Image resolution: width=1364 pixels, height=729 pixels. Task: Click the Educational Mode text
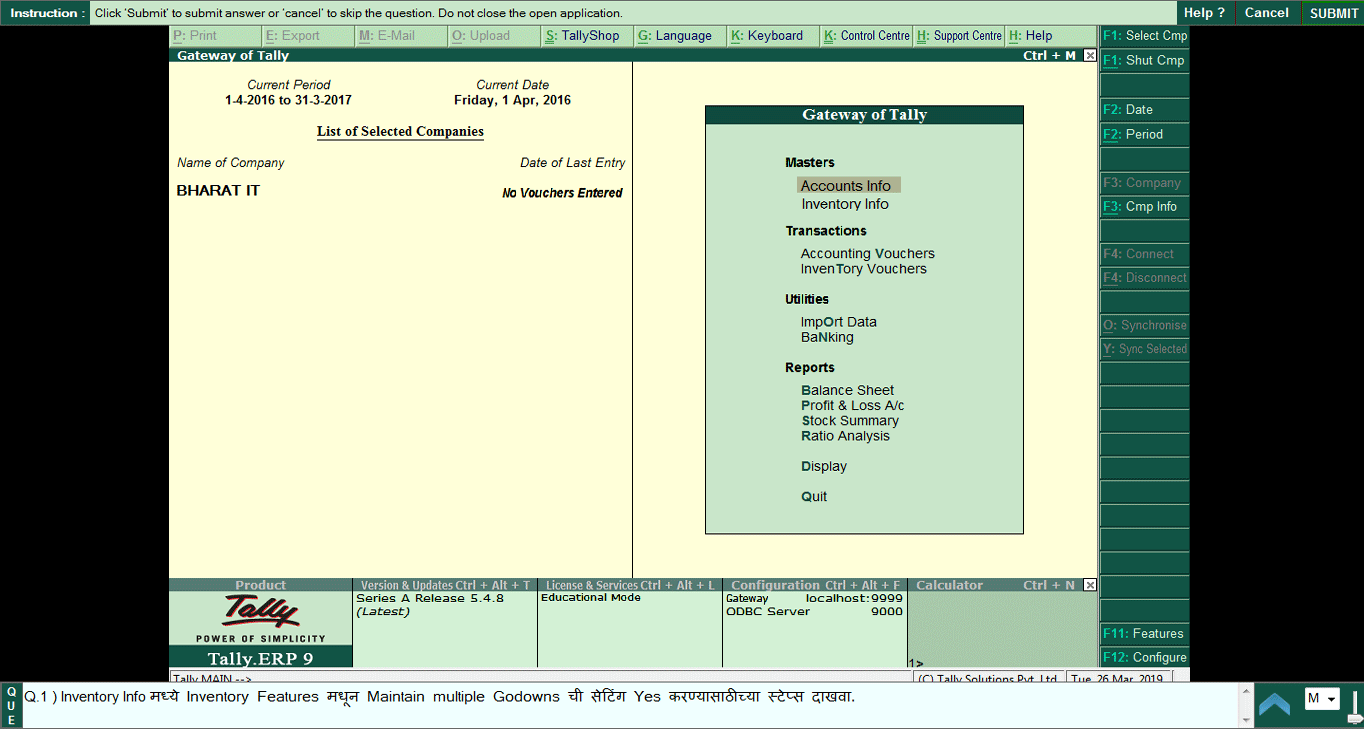[591, 598]
